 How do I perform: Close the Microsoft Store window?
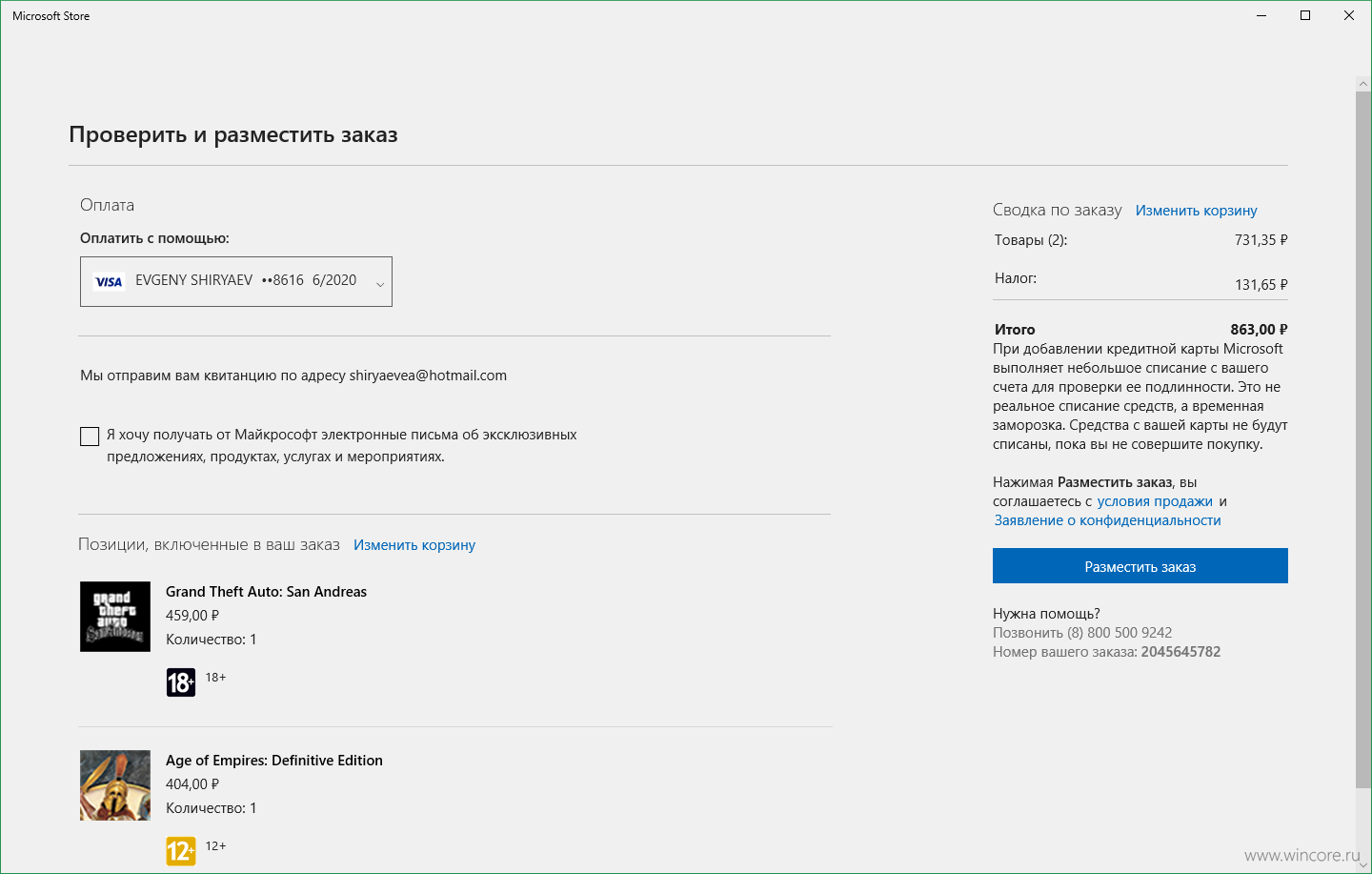click(1349, 15)
